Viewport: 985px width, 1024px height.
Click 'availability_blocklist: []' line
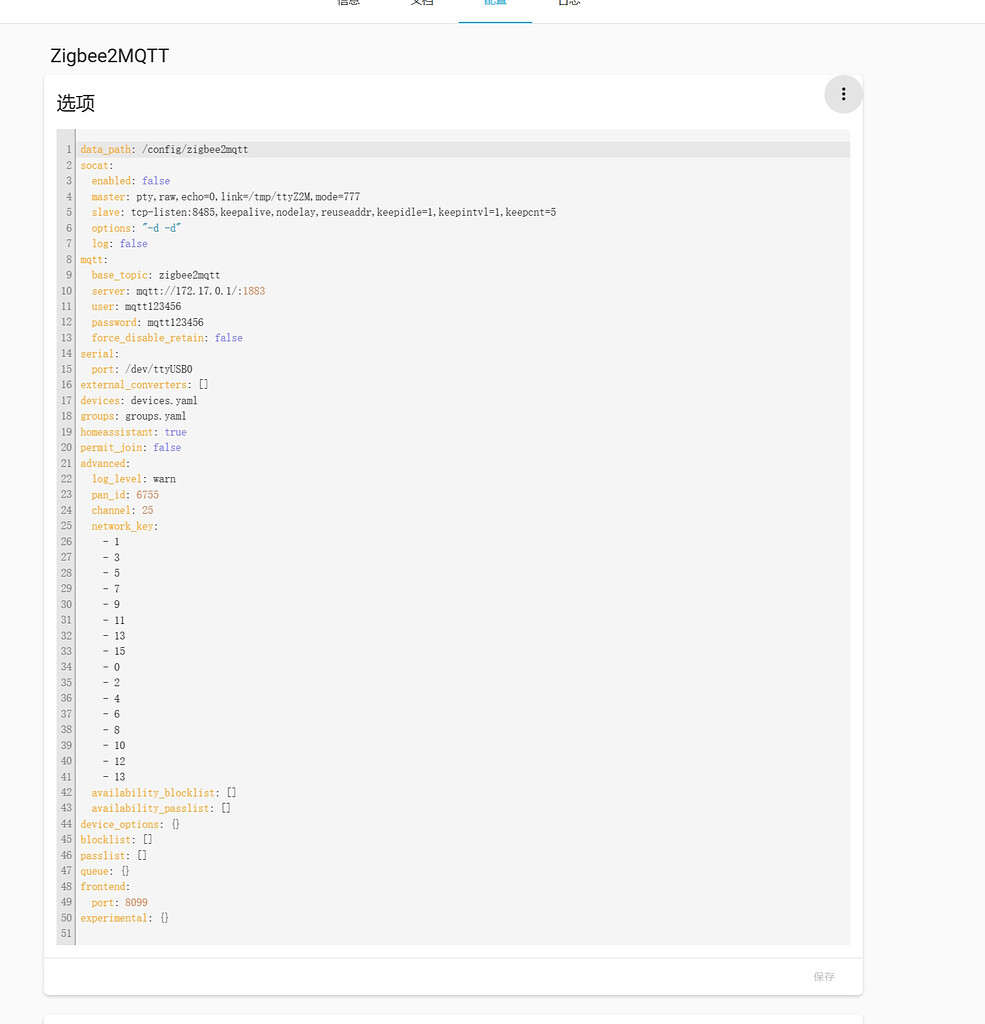[164, 792]
